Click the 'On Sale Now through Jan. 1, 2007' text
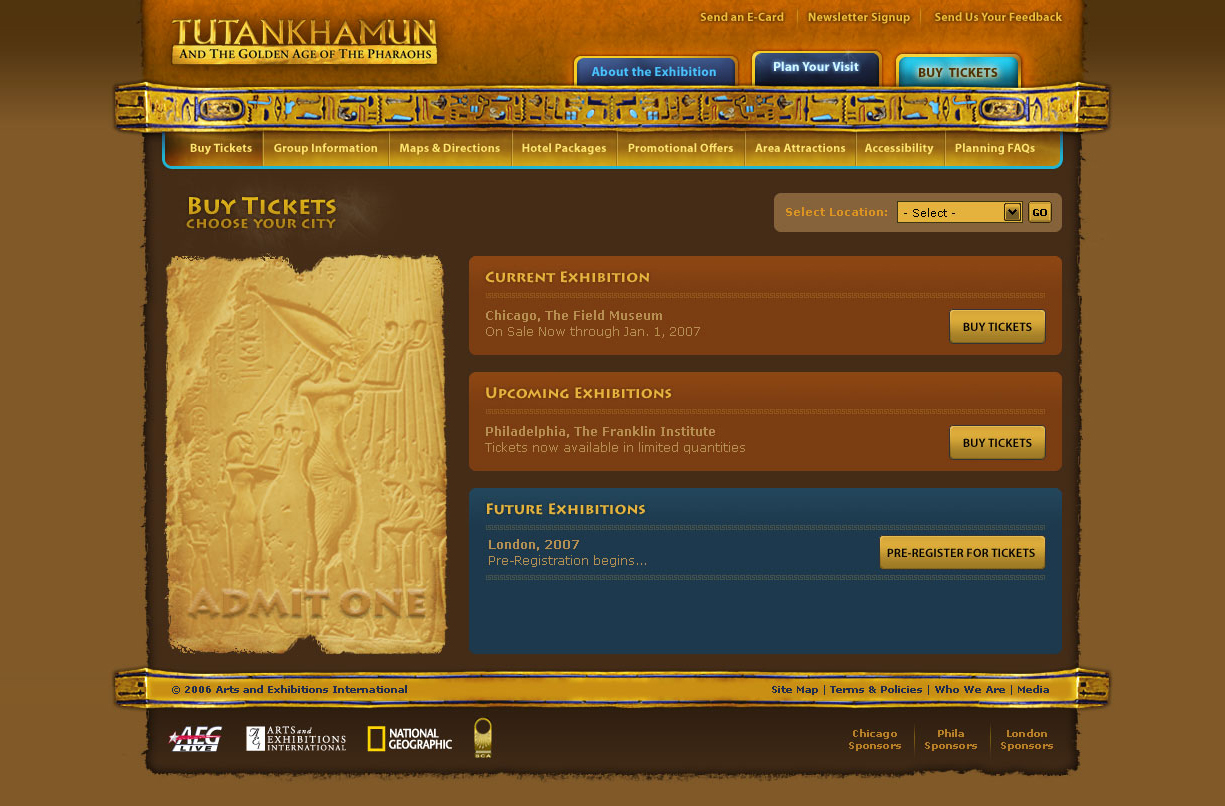The width and height of the screenshot is (1225, 806). (x=593, y=332)
